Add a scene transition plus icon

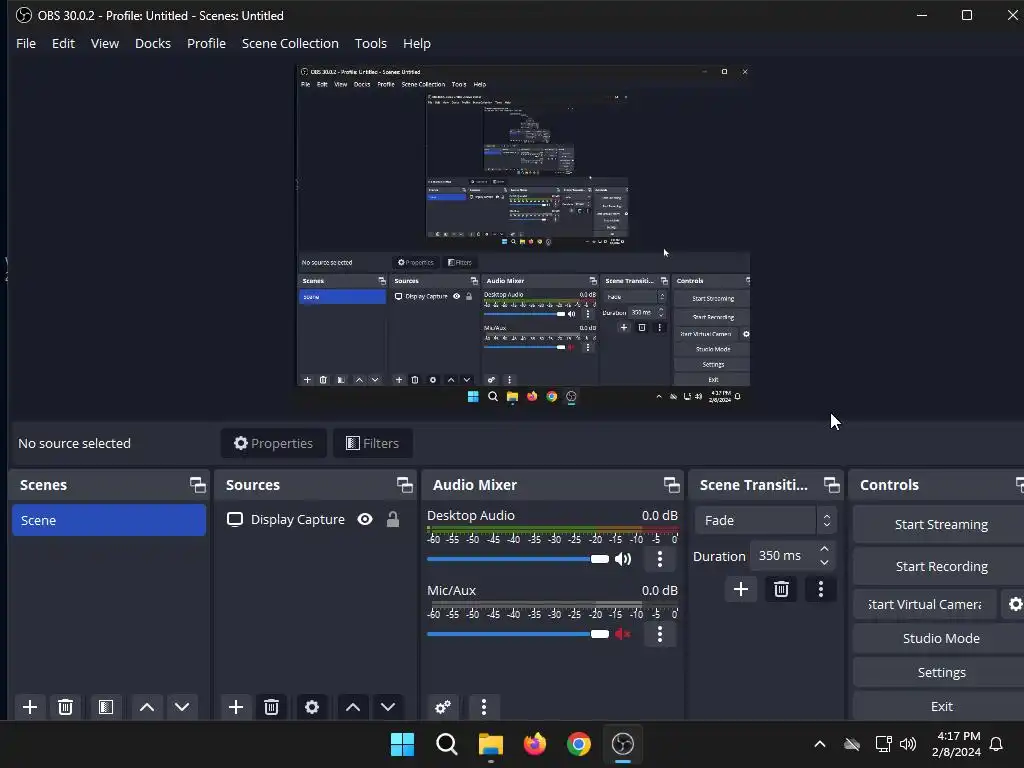click(741, 590)
